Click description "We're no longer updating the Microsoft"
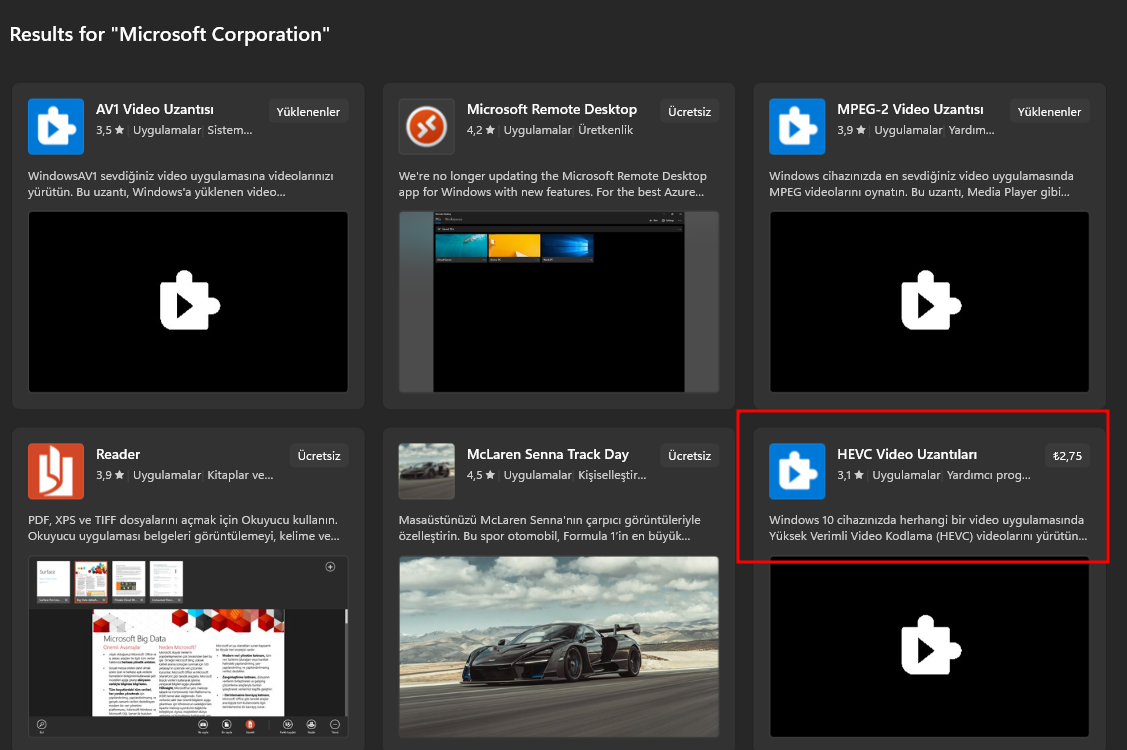 553,184
